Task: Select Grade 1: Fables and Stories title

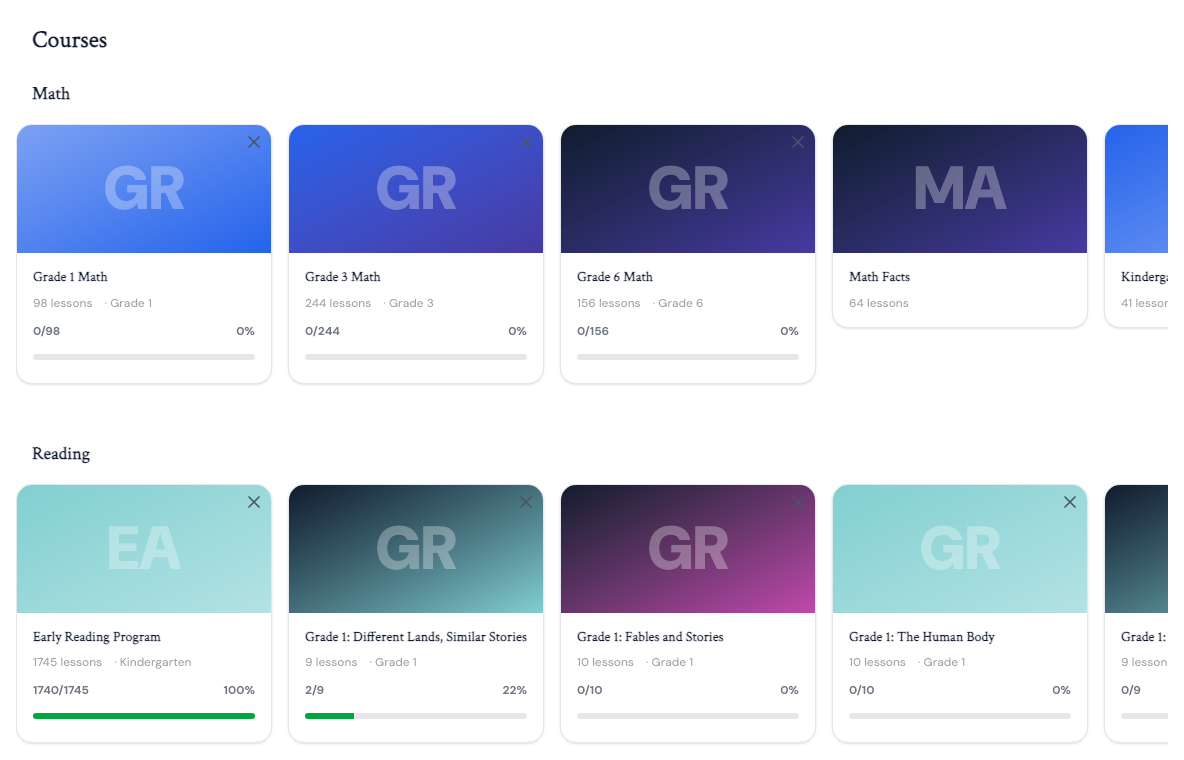Action: tap(650, 637)
